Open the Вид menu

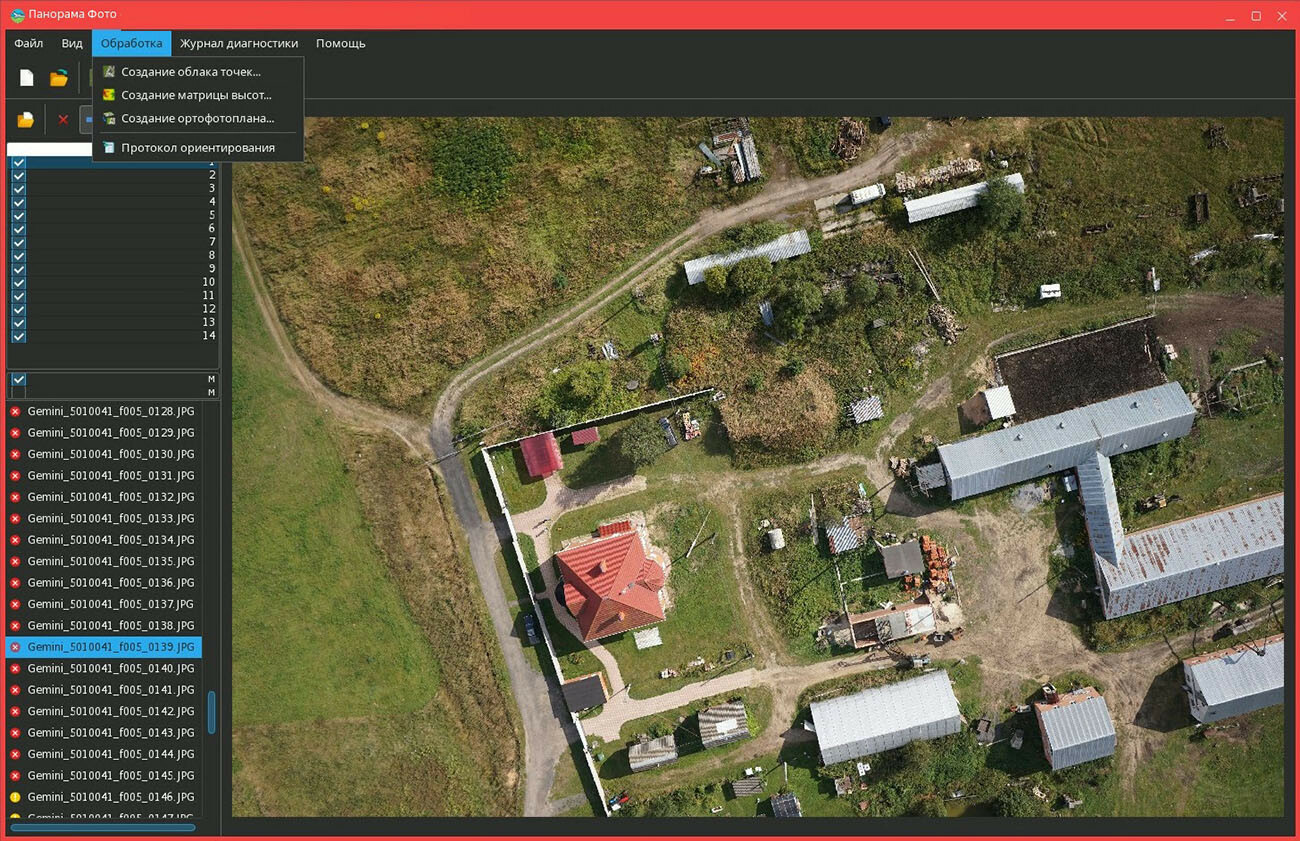click(72, 44)
